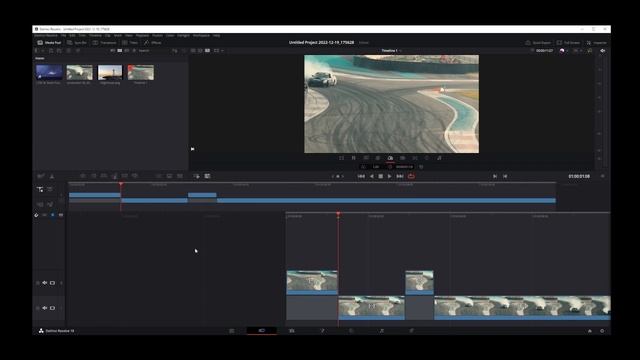This screenshot has height=360, width=640.
Task: Click the Place on Top icon
Action: coord(124,176)
